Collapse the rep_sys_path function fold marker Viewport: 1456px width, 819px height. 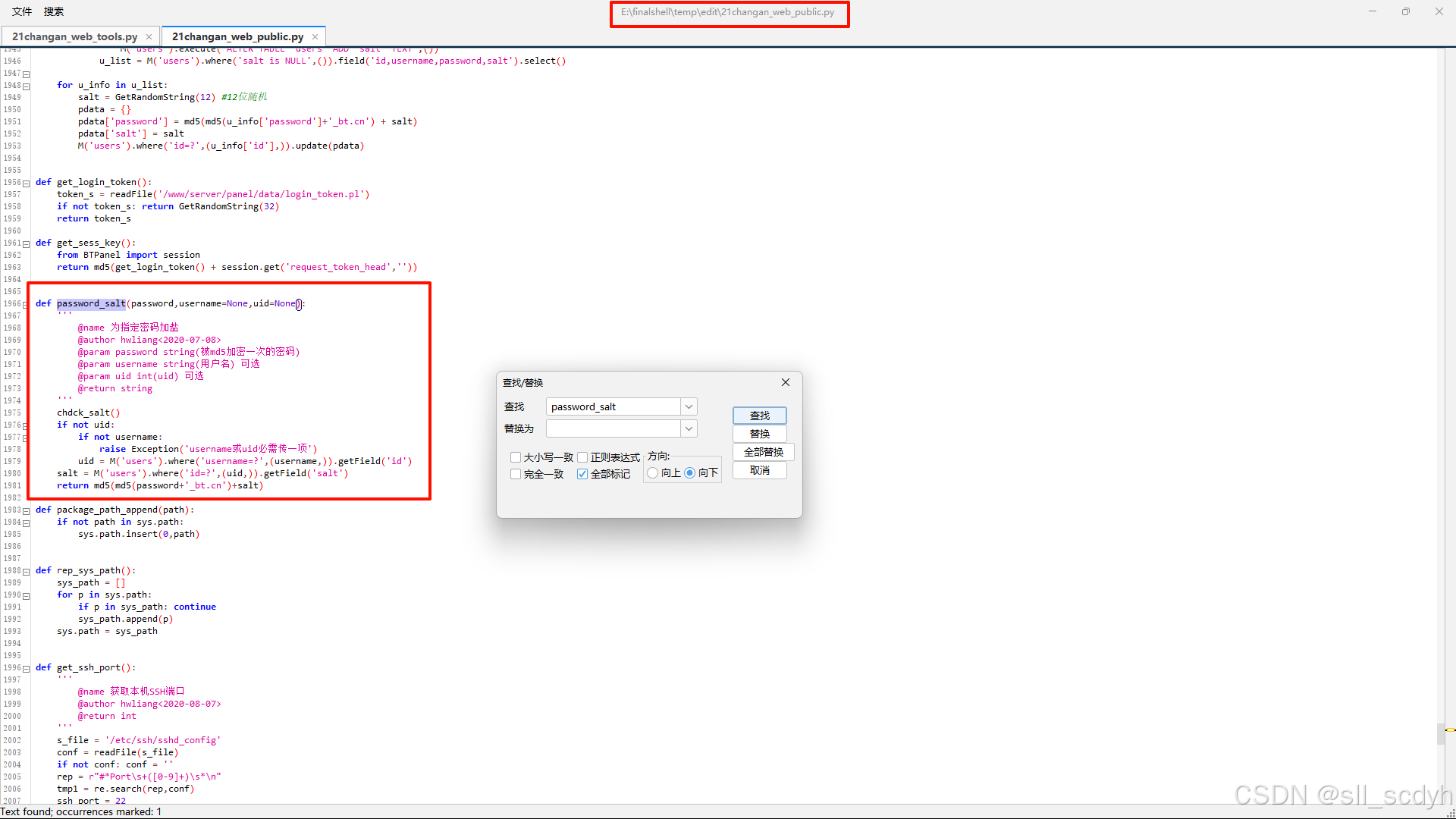click(x=27, y=572)
